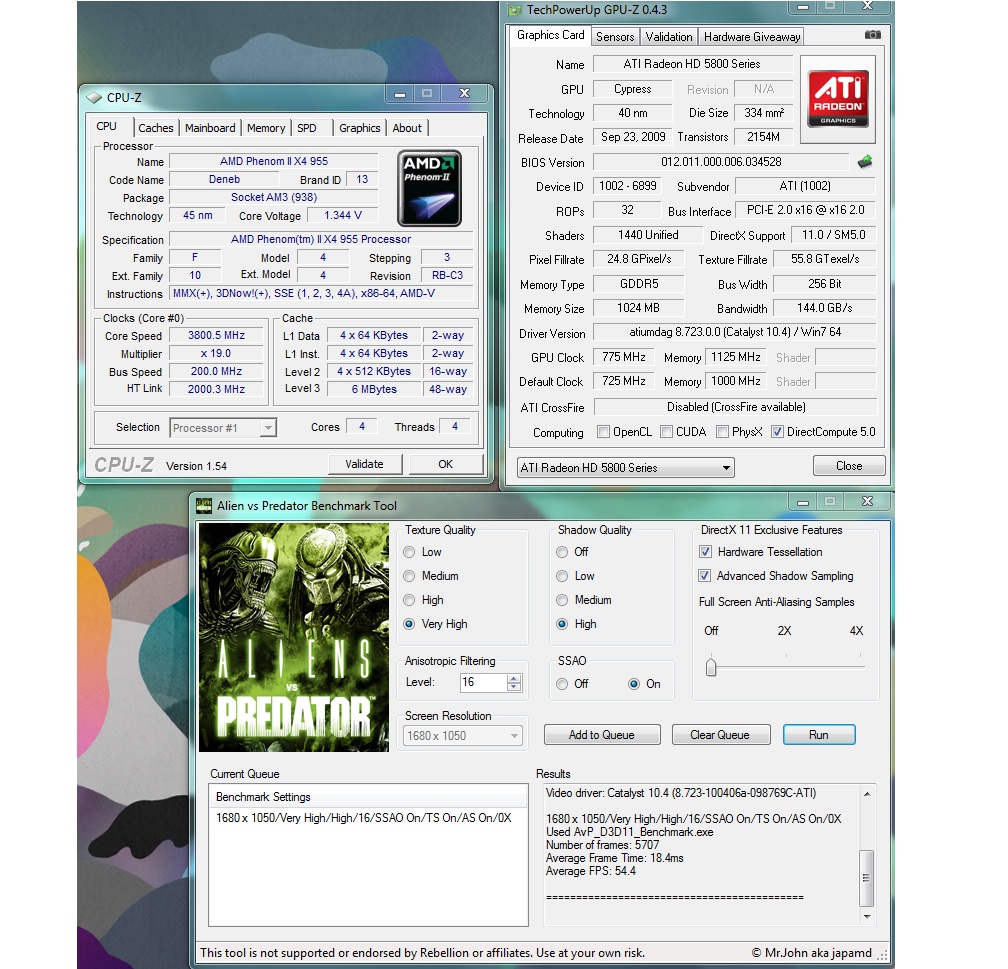Click the Validate button in CPU-Z

pos(364,464)
